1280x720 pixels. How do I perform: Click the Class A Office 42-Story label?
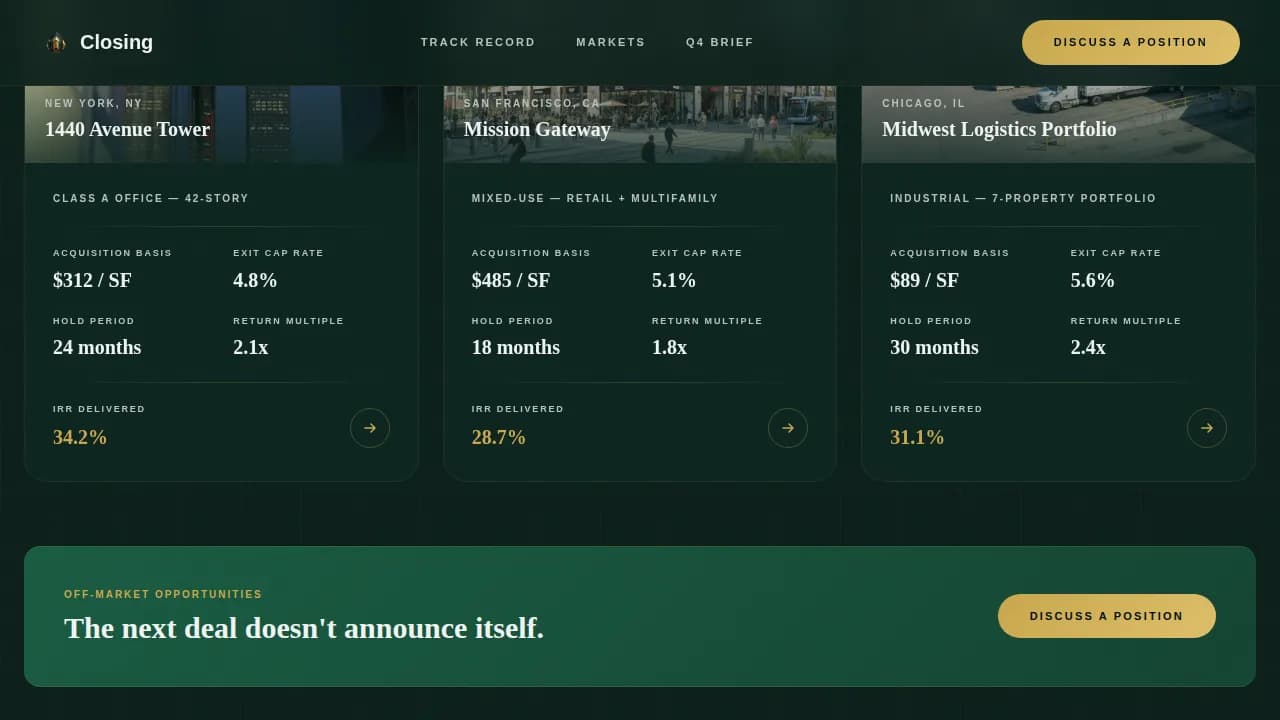point(150,198)
